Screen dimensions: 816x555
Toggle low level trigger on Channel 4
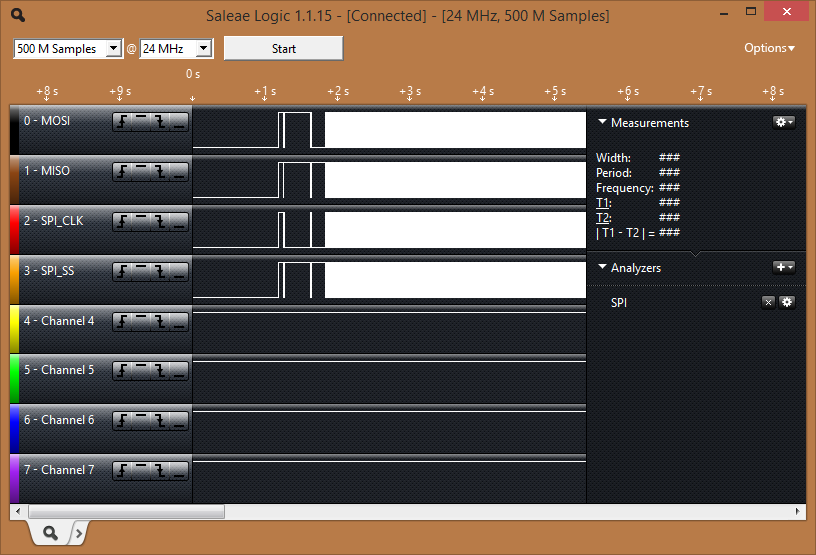pyautogui.click(x=179, y=322)
